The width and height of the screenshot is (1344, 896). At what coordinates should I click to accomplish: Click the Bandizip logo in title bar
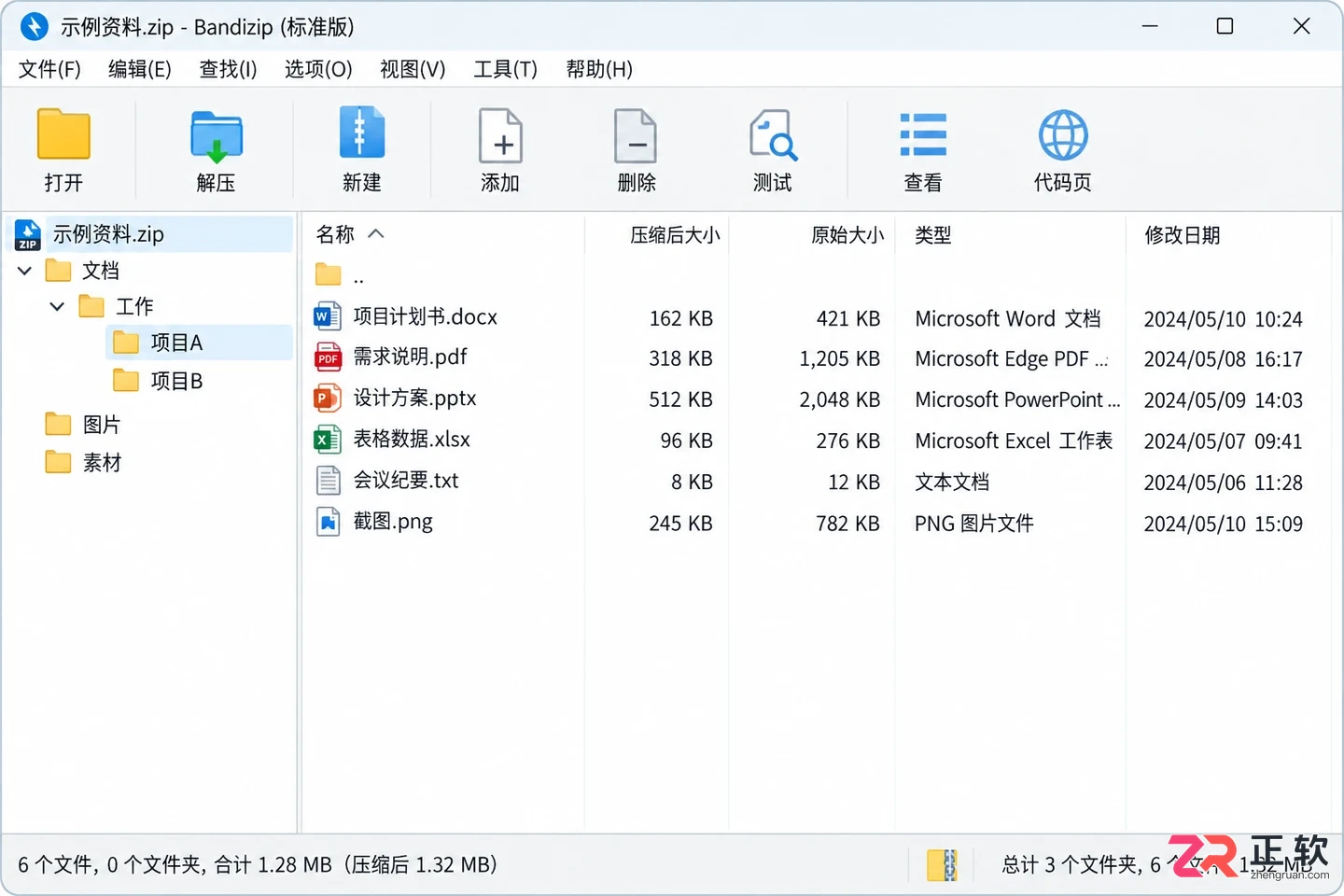[35, 26]
